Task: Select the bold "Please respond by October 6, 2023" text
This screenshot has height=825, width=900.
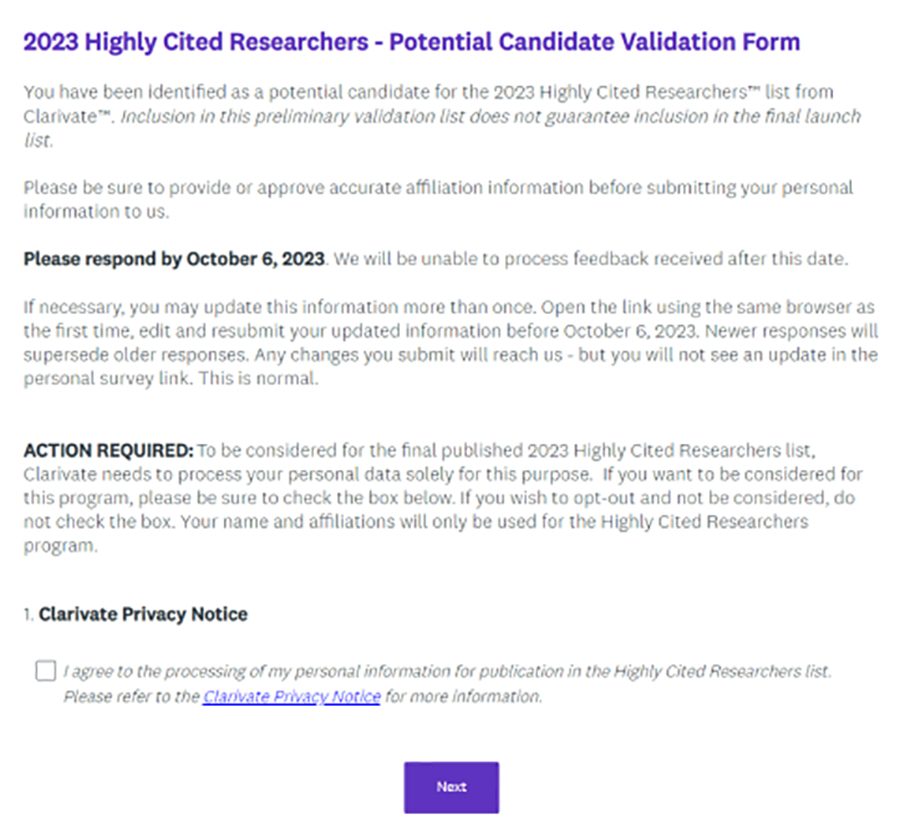Action: pos(174,259)
